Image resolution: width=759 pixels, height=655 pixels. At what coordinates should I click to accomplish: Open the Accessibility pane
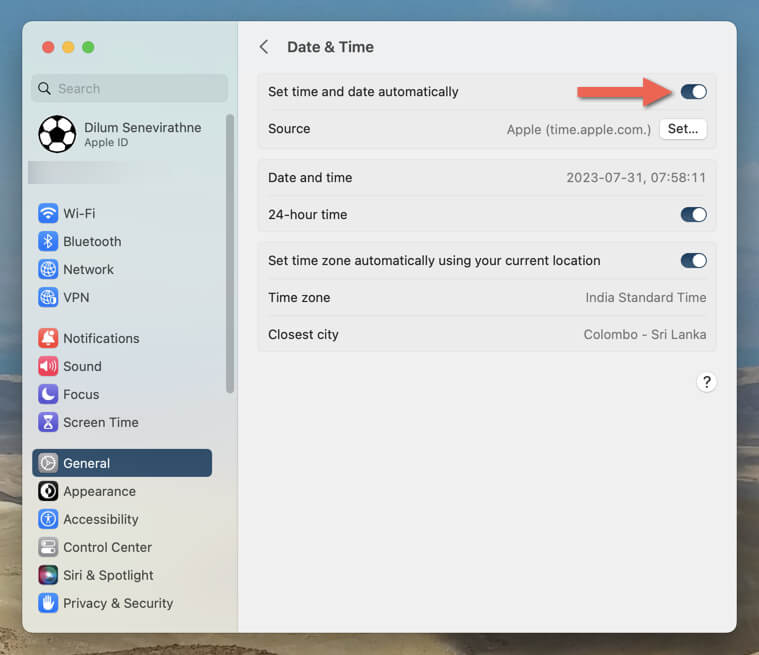coord(100,519)
